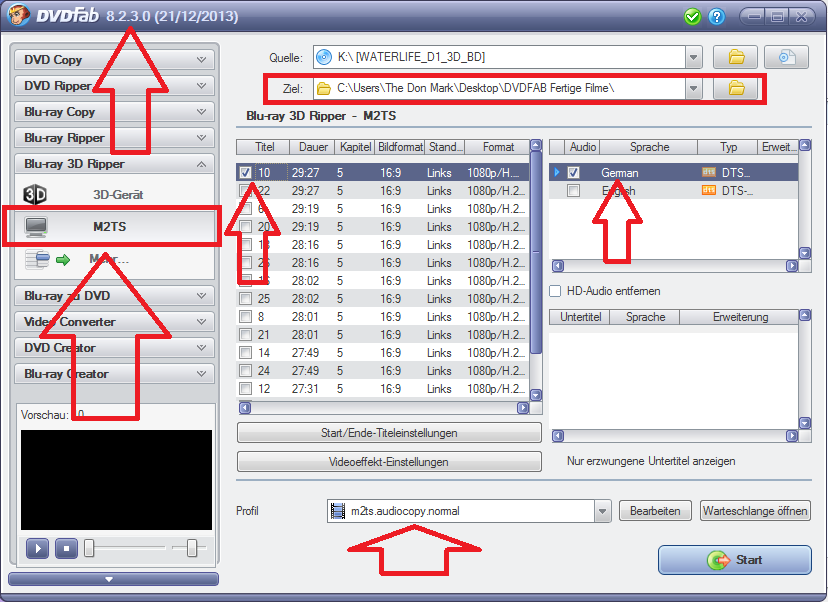This screenshot has height=602, width=828.
Task: Expand the DVD Copy section
Action: pyautogui.click(x=115, y=60)
